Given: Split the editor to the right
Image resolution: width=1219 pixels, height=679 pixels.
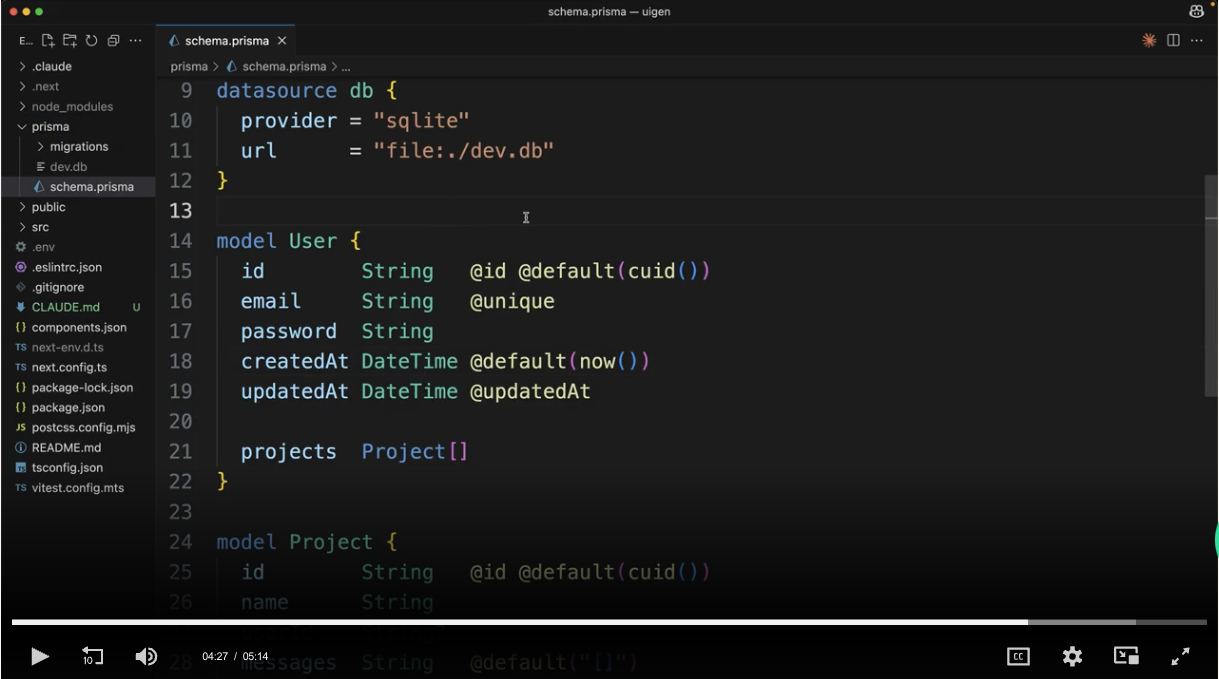Looking at the screenshot, I should tap(1173, 40).
